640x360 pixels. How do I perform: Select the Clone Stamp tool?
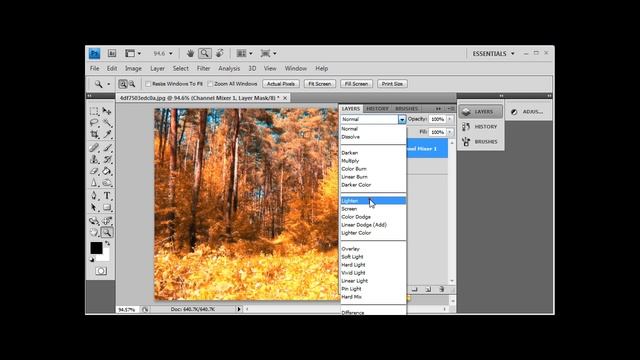(94, 160)
